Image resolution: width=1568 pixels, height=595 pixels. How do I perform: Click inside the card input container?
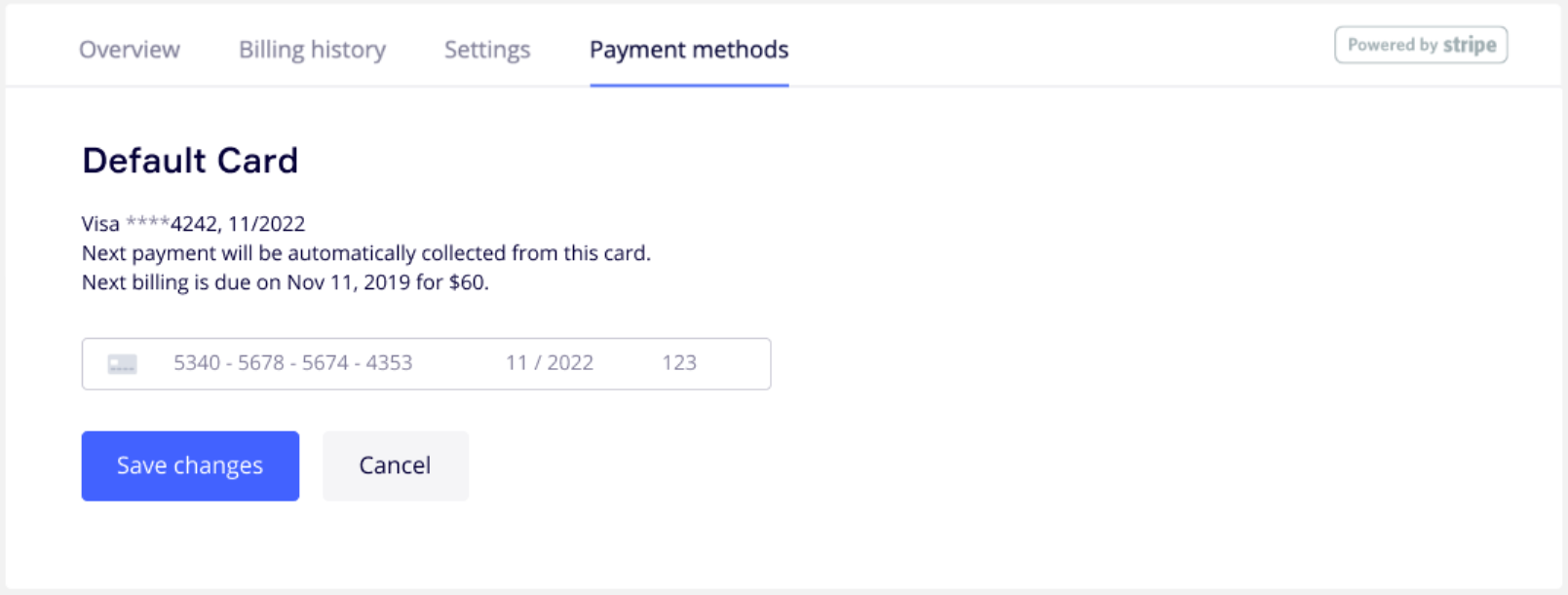[426, 363]
